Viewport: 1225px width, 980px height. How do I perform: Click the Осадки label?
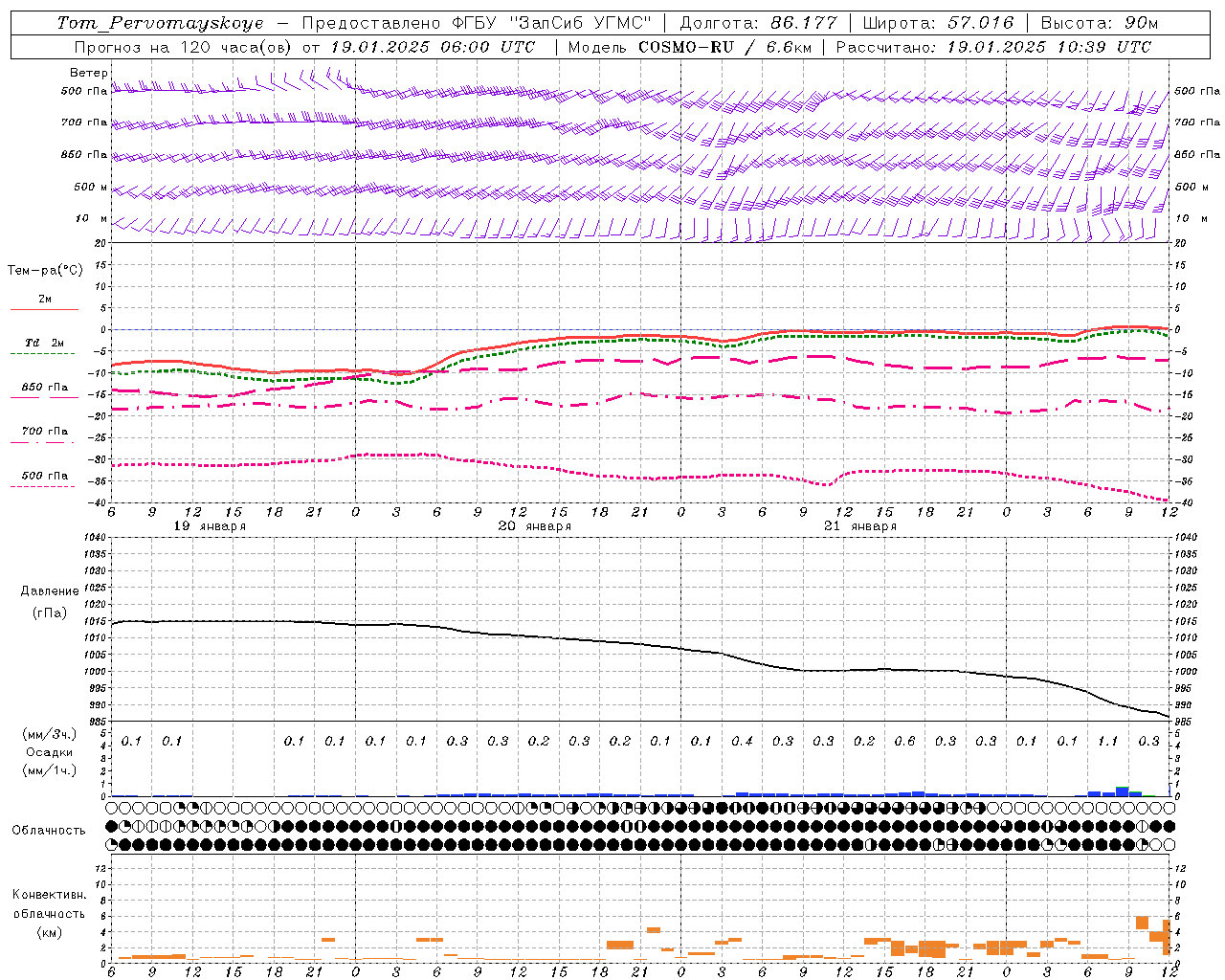[x=49, y=752]
